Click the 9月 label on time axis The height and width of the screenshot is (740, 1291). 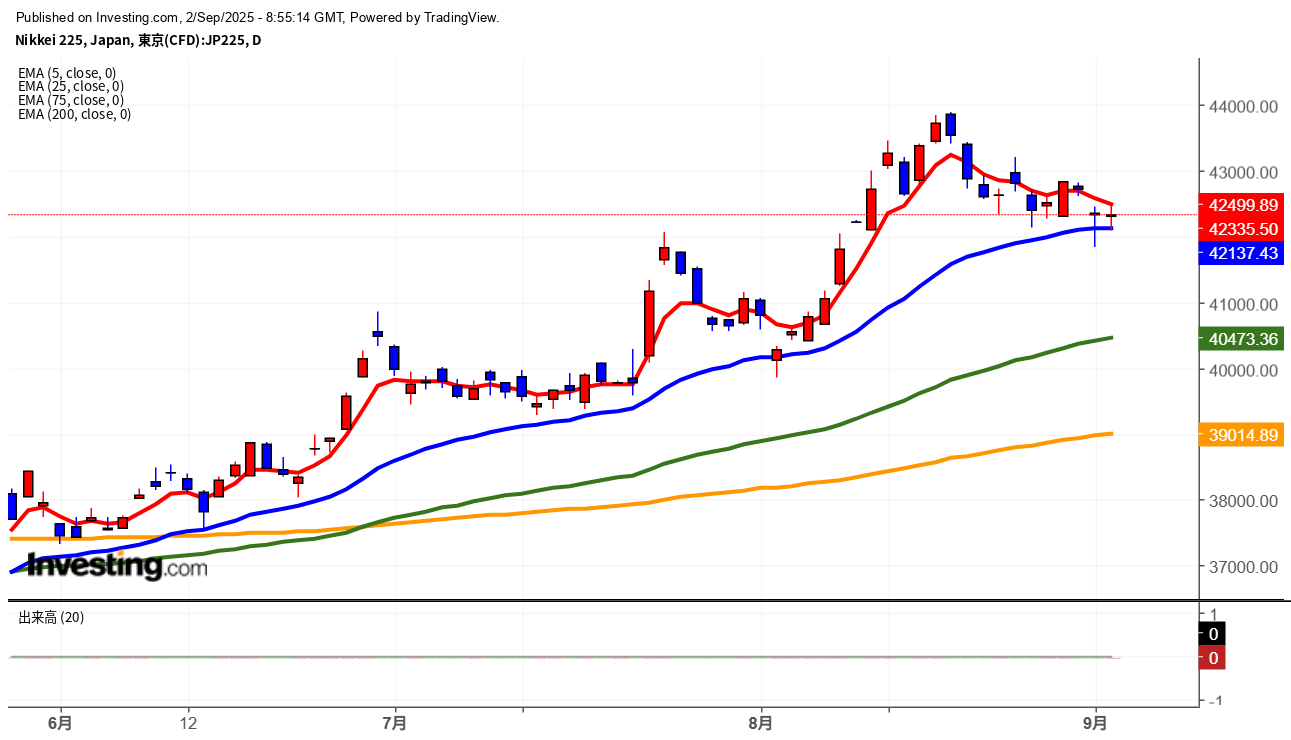[x=1096, y=721]
